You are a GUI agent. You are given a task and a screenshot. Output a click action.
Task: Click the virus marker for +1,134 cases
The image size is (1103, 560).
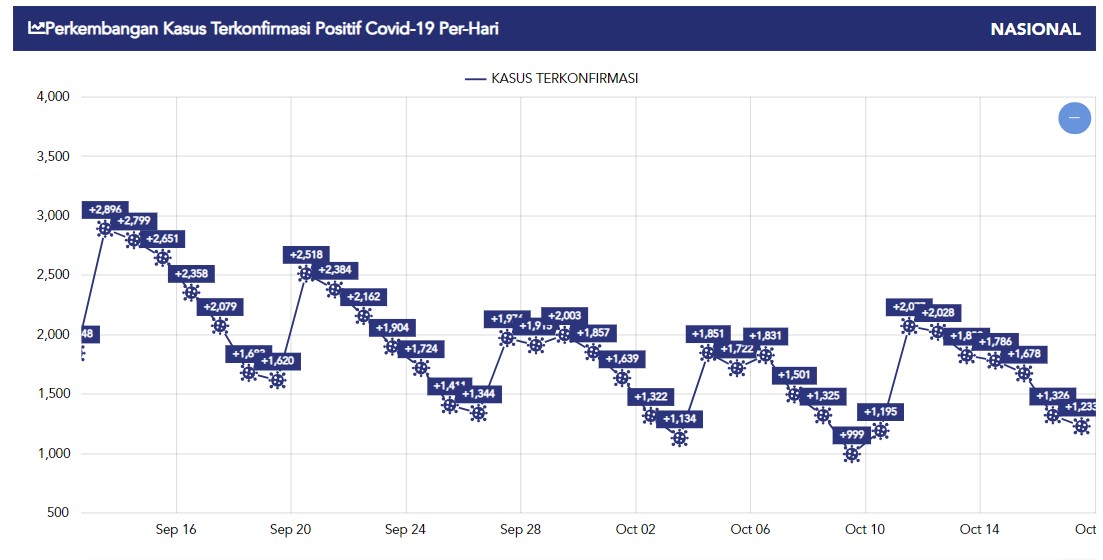(679, 438)
